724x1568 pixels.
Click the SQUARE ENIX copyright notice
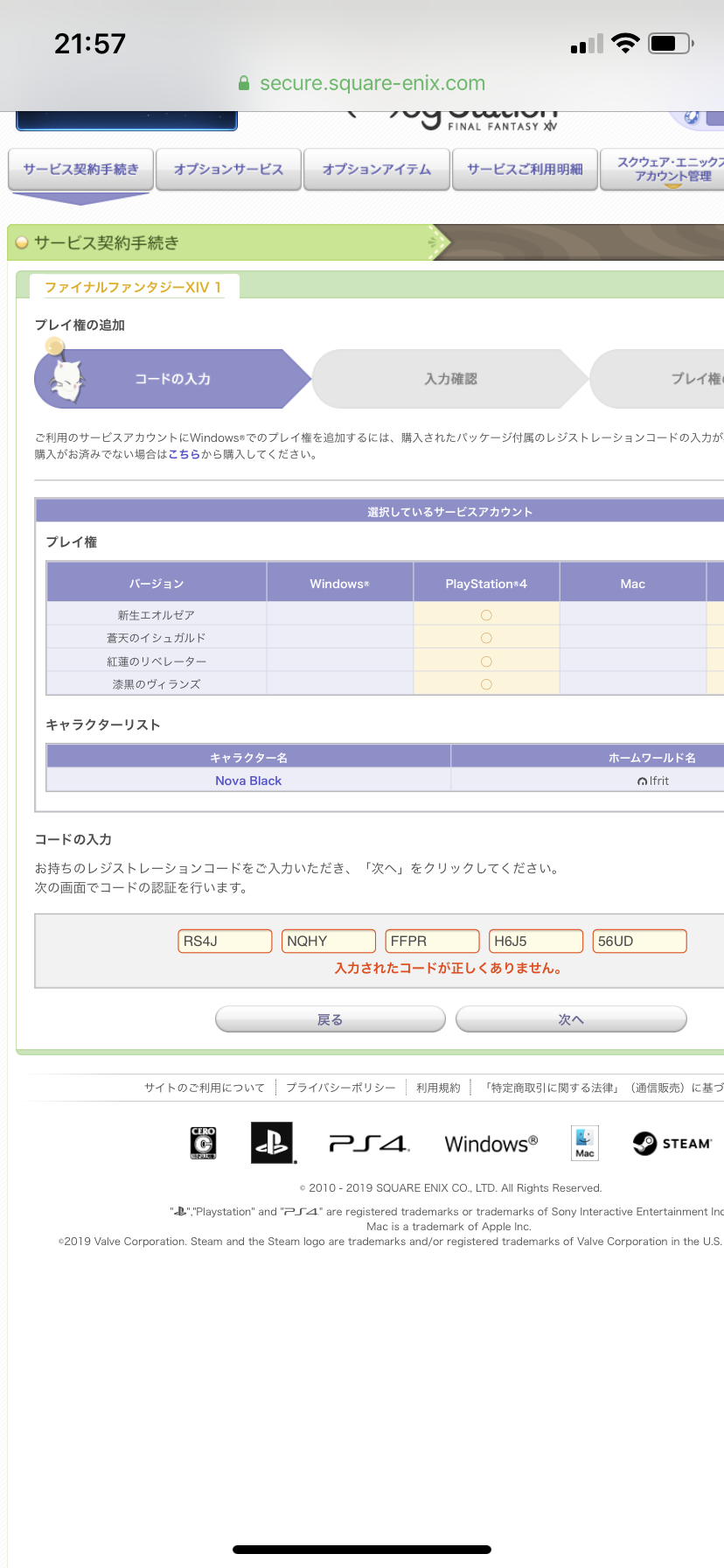[x=450, y=1187]
